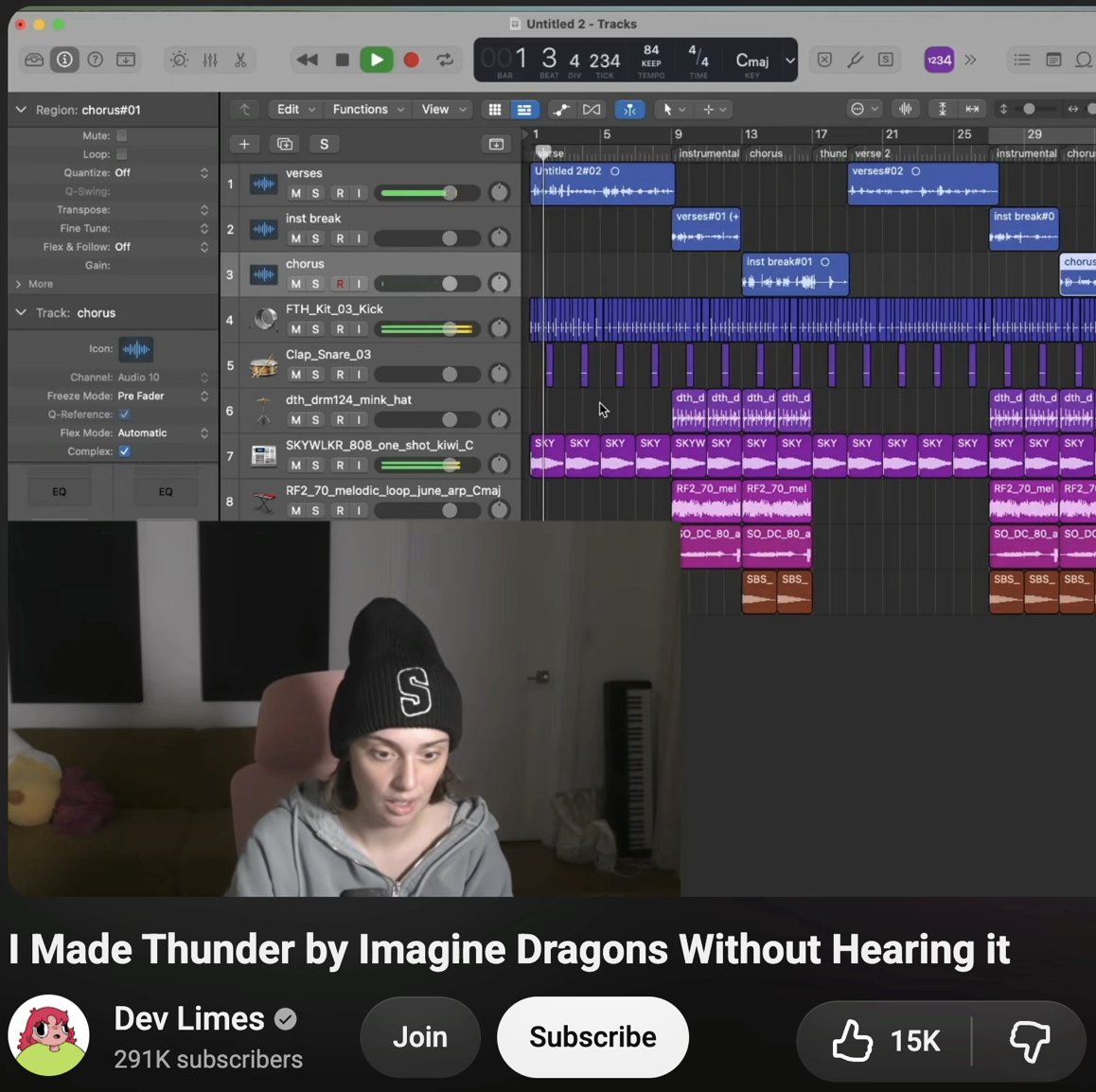This screenshot has width=1096, height=1092.
Task: Adjust the verses track volume slider
Action: [x=426, y=193]
